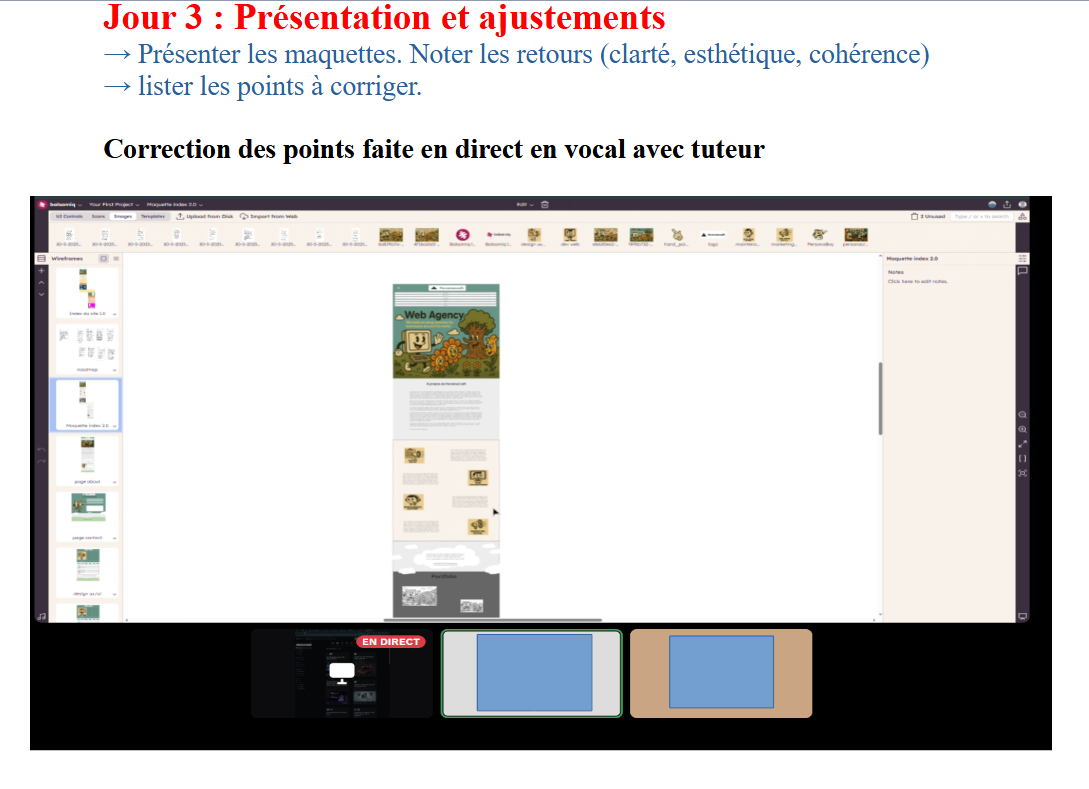
Task: Select the UI Controls tab
Action: click(68, 216)
